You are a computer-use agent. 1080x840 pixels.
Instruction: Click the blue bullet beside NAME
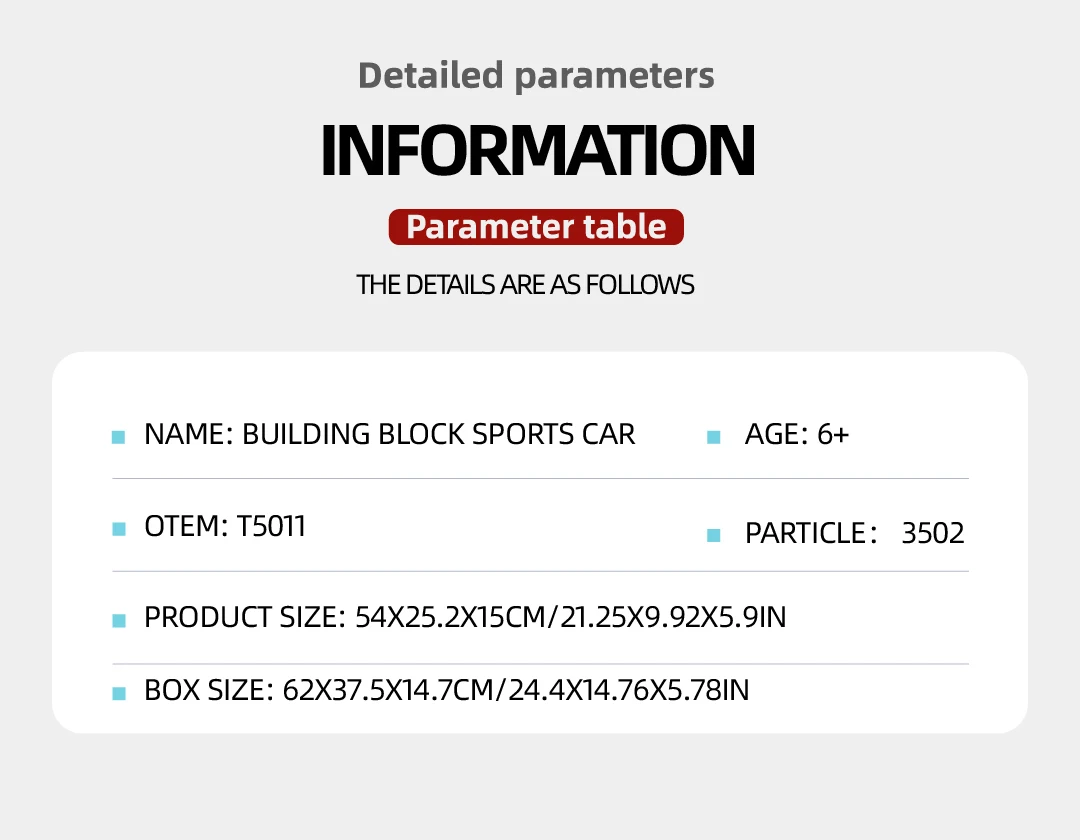click(118, 437)
